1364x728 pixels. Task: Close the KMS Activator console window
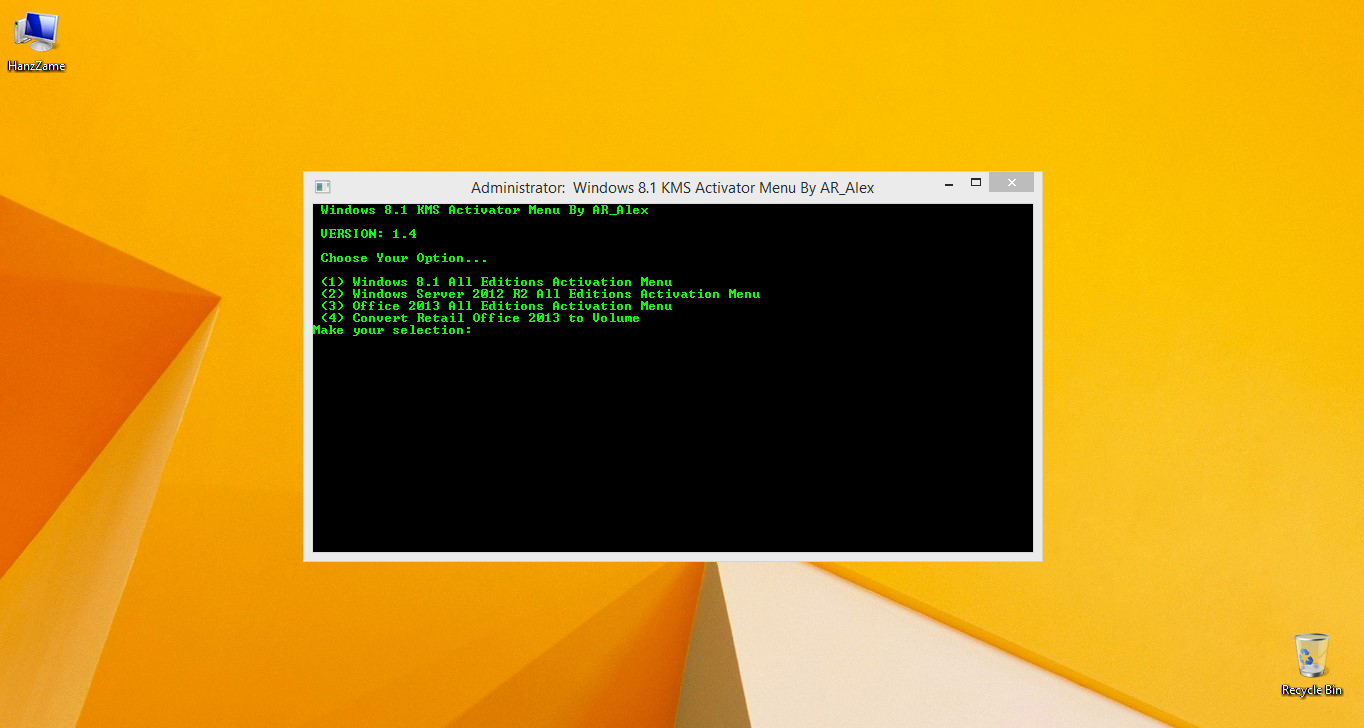(1011, 183)
